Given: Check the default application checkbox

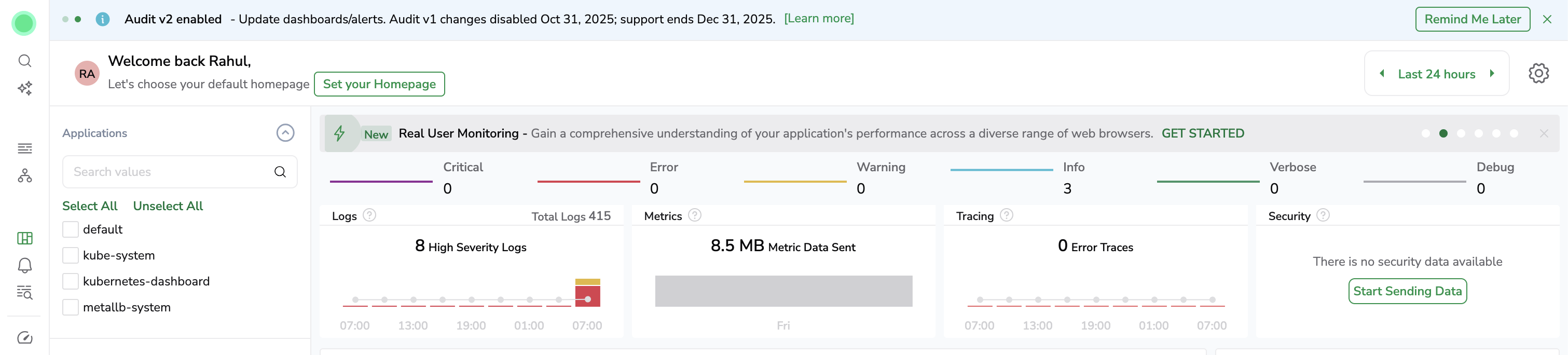Looking at the screenshot, I should click(x=71, y=229).
